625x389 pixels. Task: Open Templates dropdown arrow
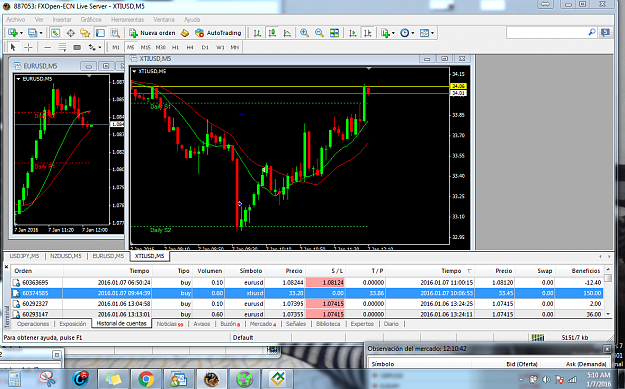click(x=432, y=33)
